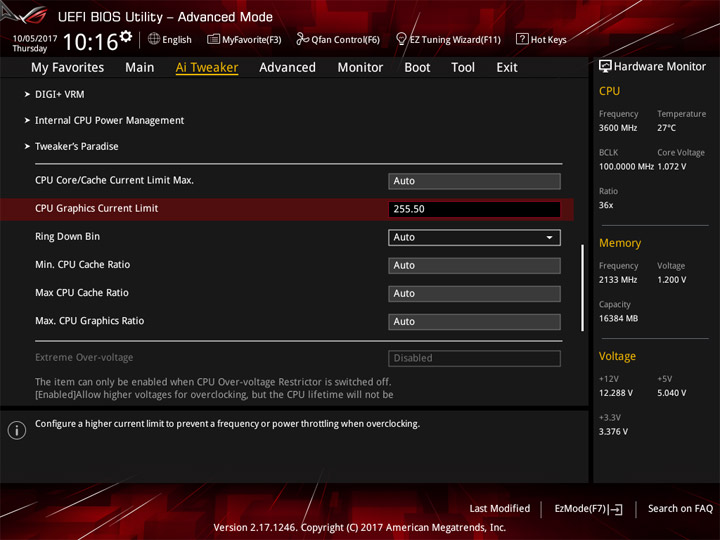This screenshot has width=720, height=540.
Task: Switch to the Main tab
Action: click(140, 68)
